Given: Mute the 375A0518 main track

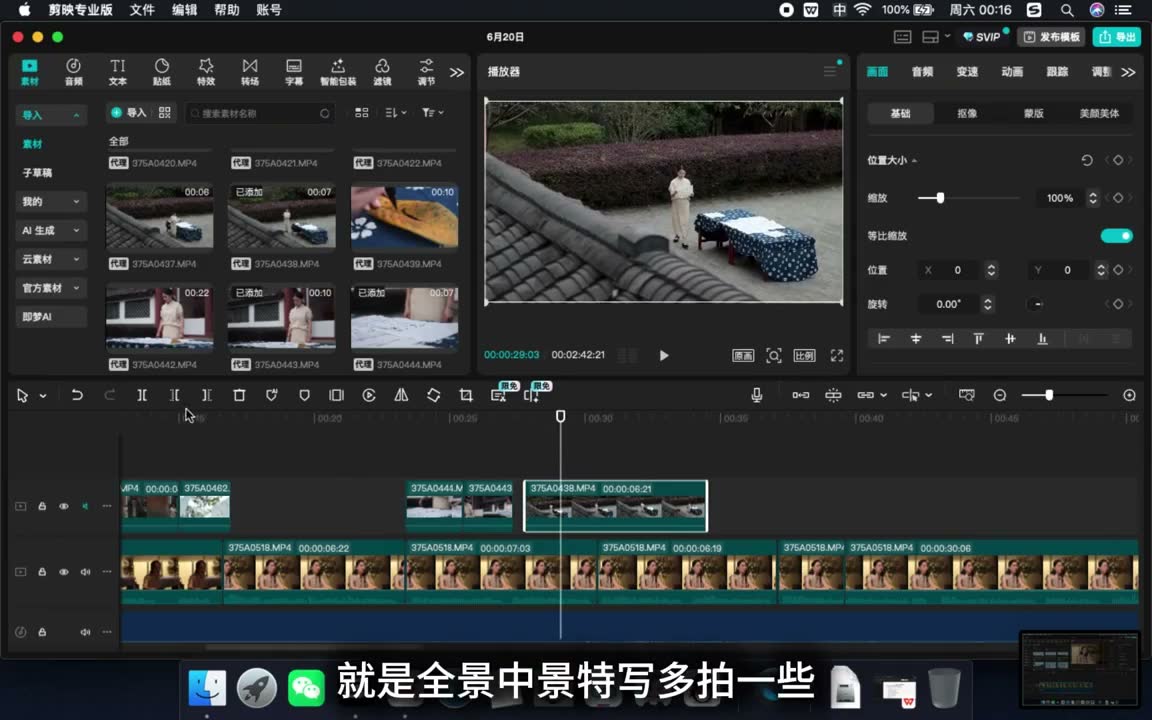Looking at the screenshot, I should point(85,572).
